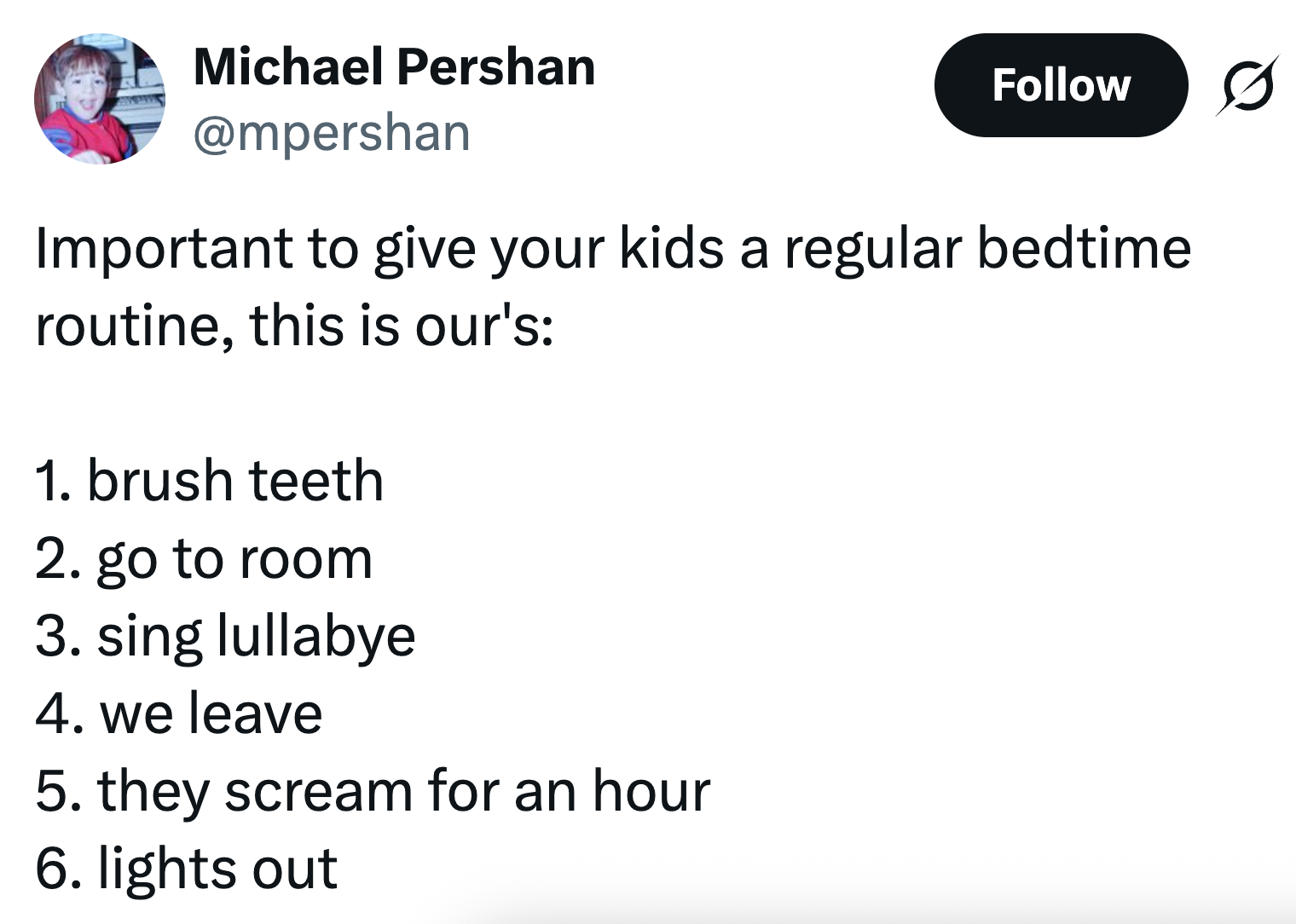Click the "3. sing lullabye" line
This screenshot has height=924, width=1296.
tap(225, 637)
